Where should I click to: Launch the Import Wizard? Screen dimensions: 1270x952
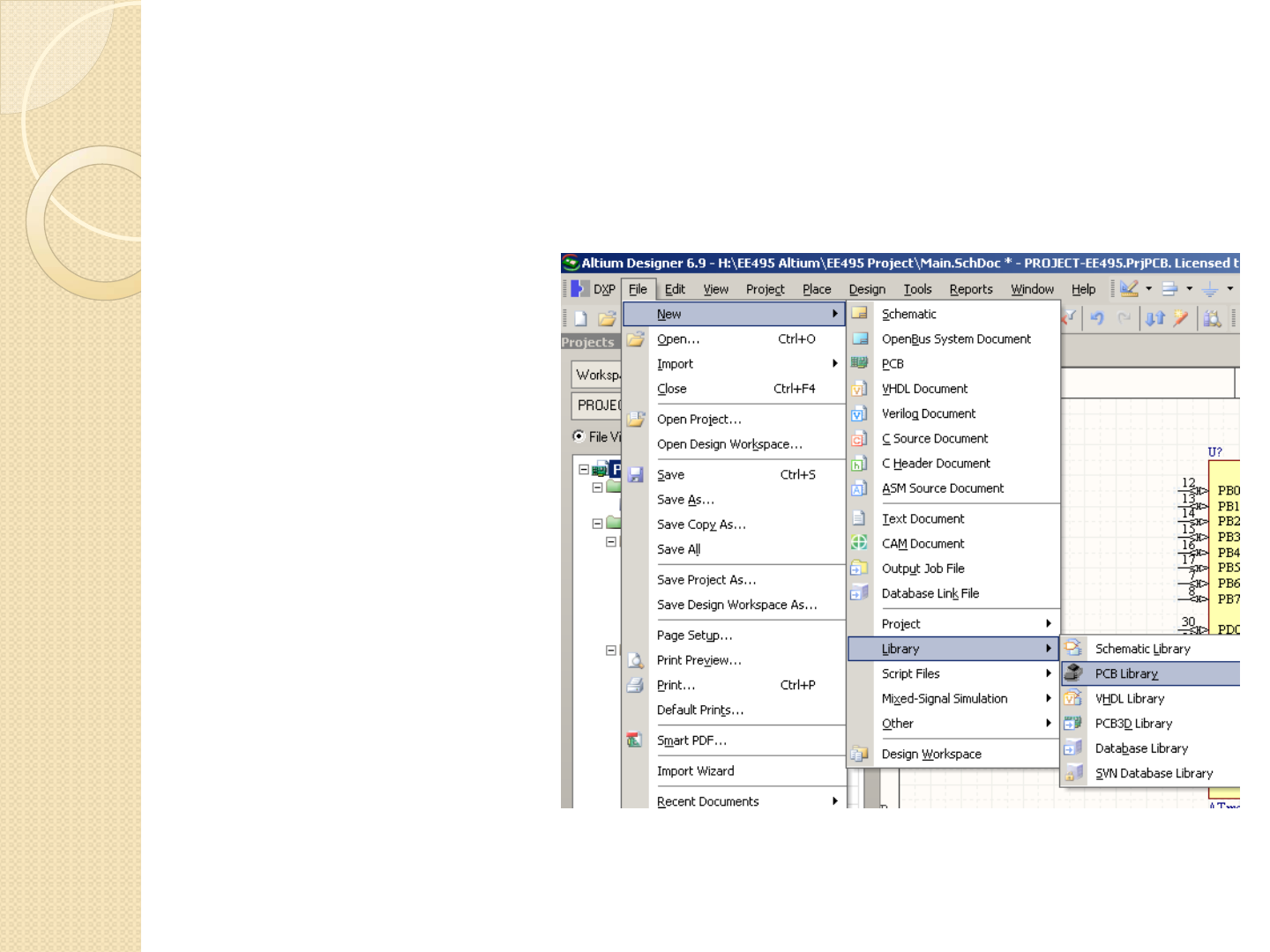[734, 771]
